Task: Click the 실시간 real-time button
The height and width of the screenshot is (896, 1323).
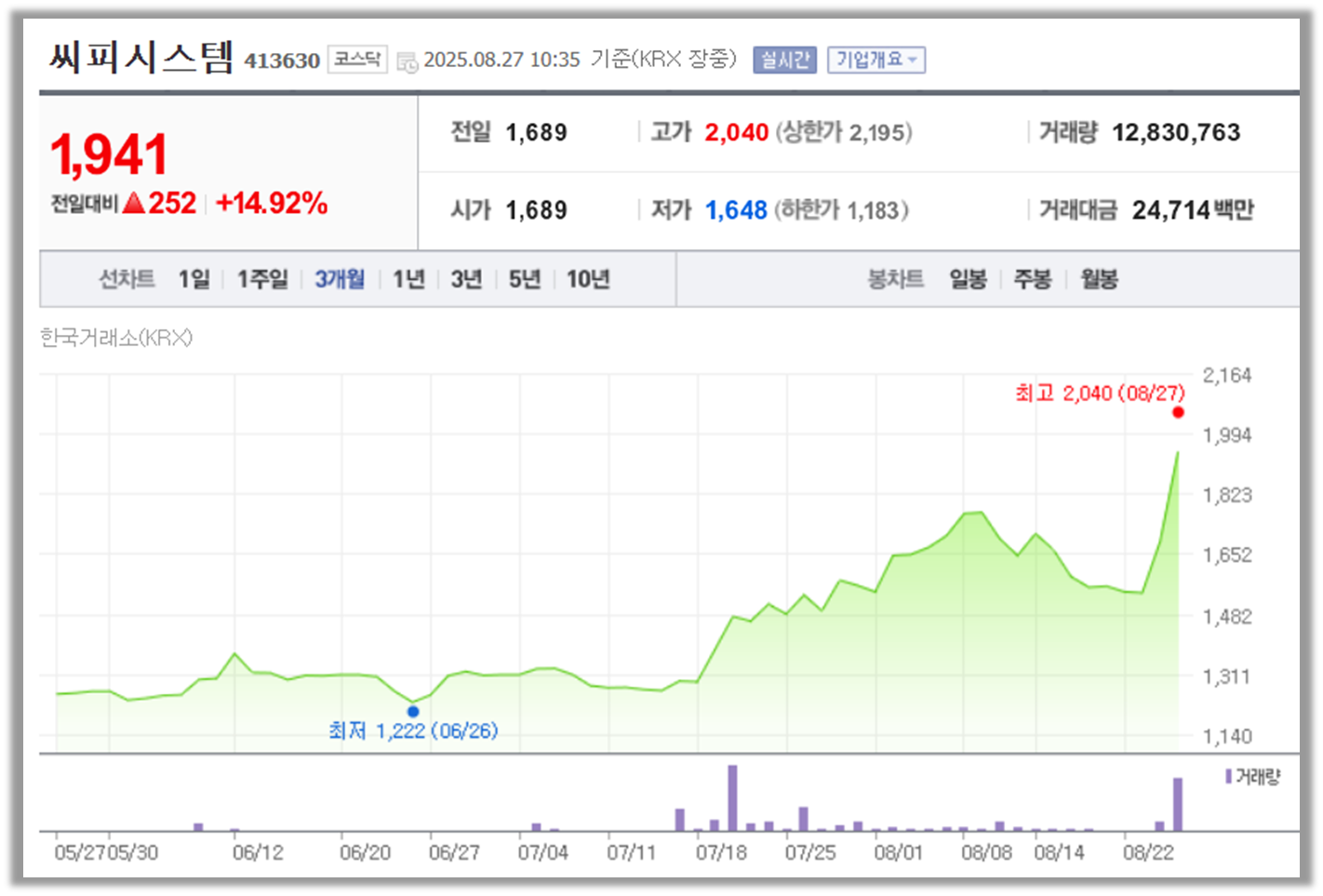Action: pyautogui.click(x=784, y=60)
